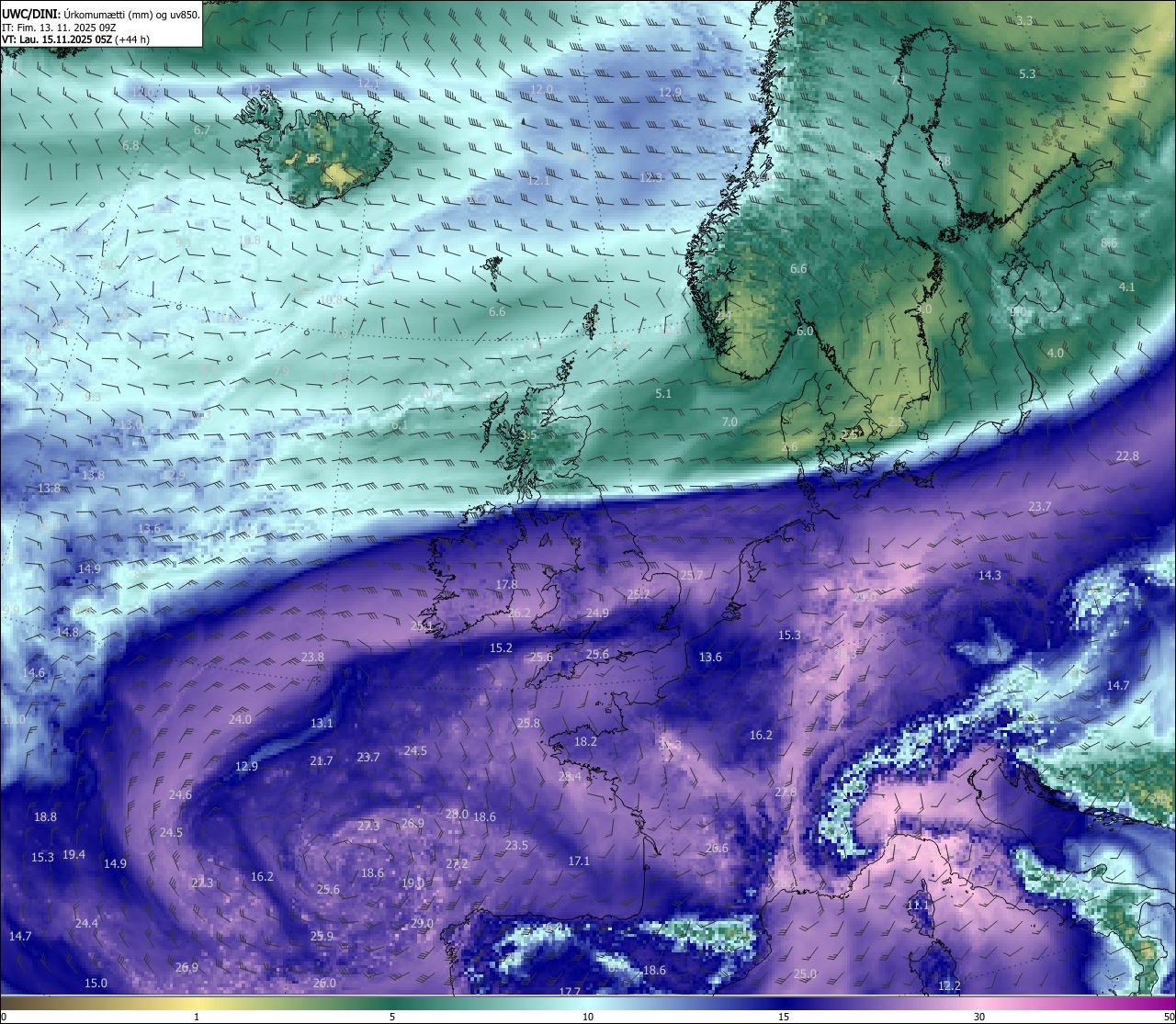Image resolution: width=1176 pixels, height=1024 pixels.
Task: Click the 11.1 value near Corsica
Action: tap(918, 905)
